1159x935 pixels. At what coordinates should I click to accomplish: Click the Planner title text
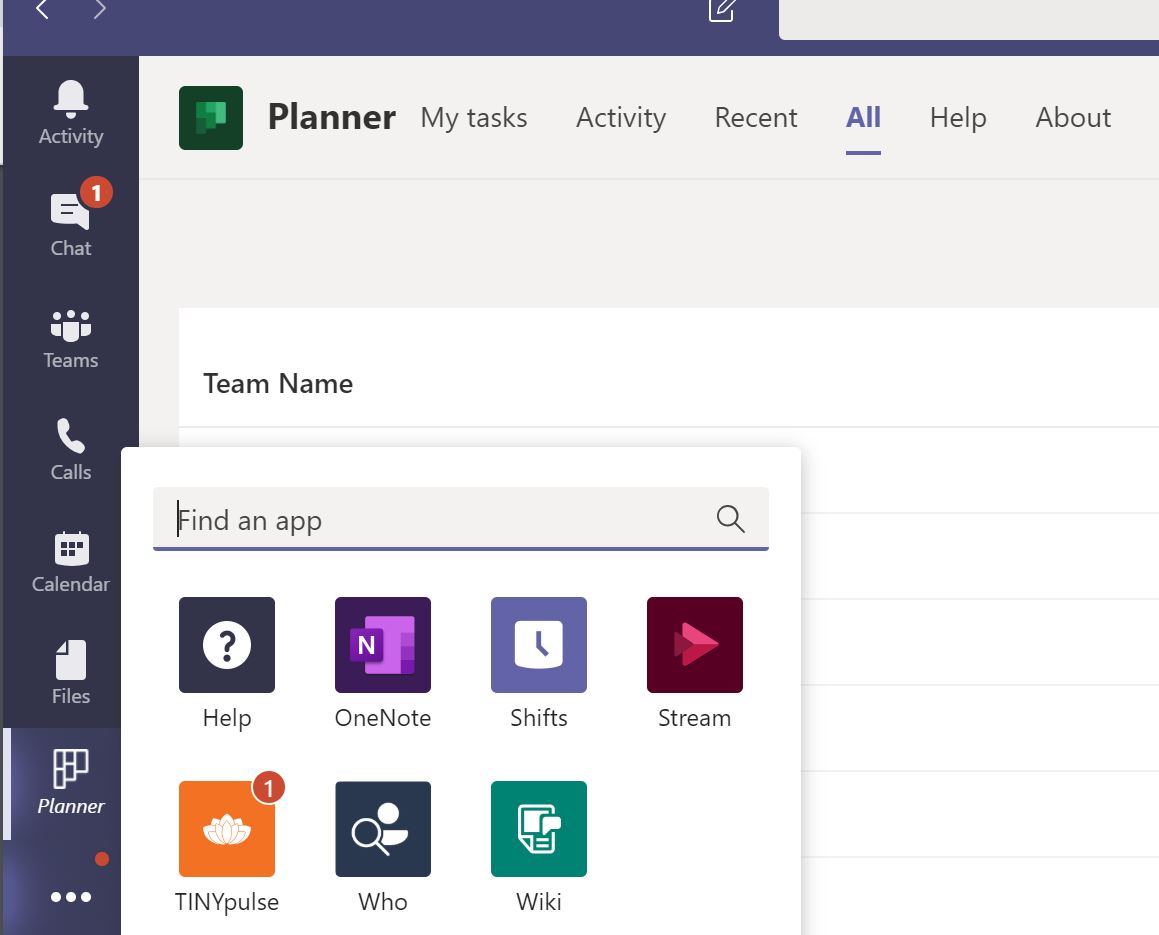pos(331,117)
